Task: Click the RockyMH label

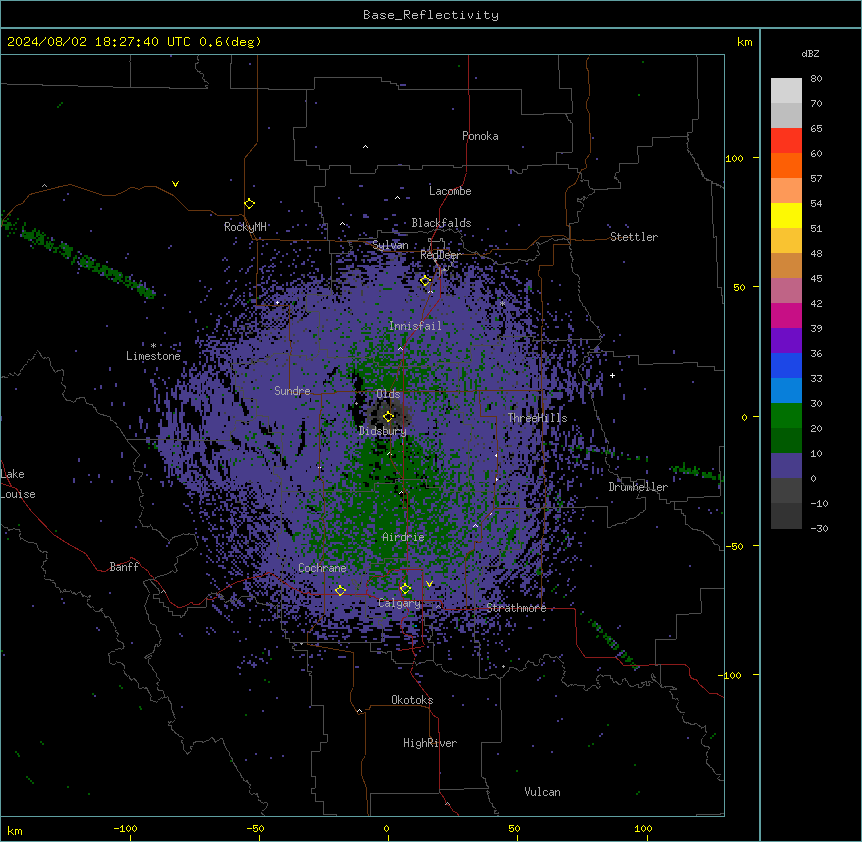Action: click(x=245, y=227)
